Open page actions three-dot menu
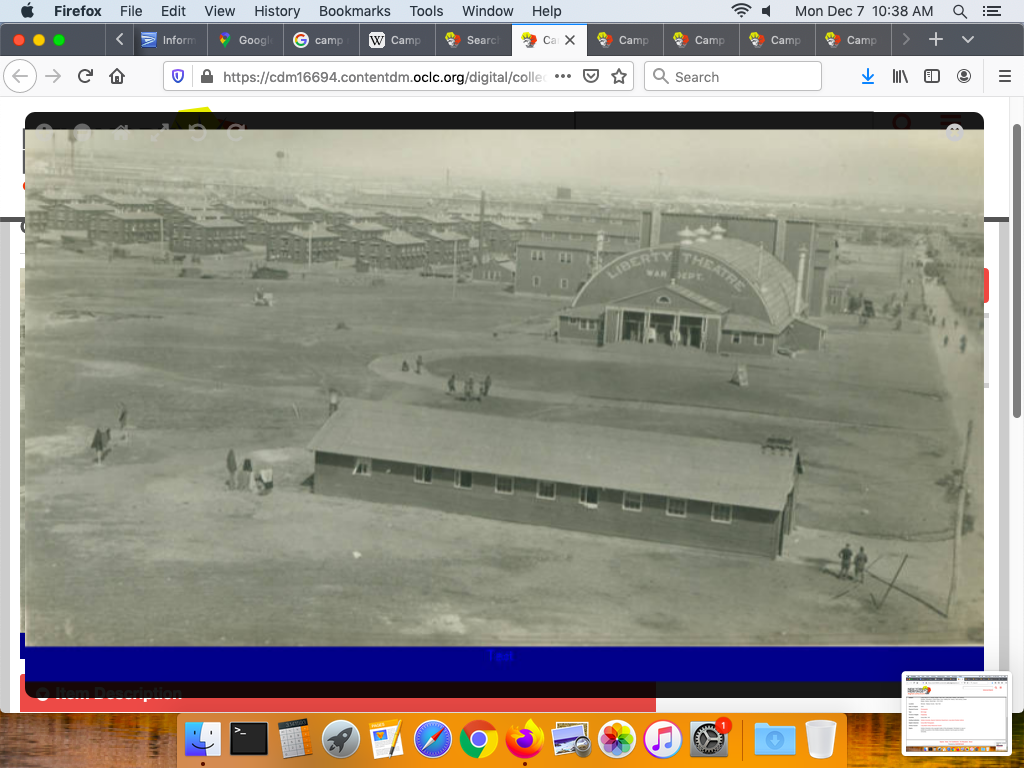Image resolution: width=1024 pixels, height=768 pixels. pos(563,77)
